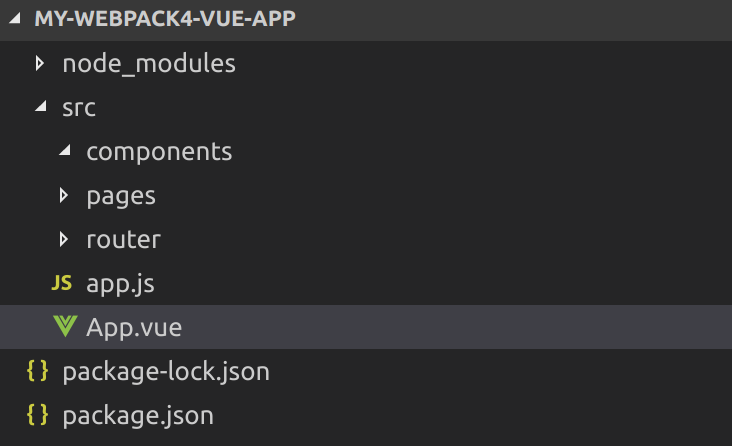
Task: Click the braces icon beside package-lock.json
Action: pos(37,371)
